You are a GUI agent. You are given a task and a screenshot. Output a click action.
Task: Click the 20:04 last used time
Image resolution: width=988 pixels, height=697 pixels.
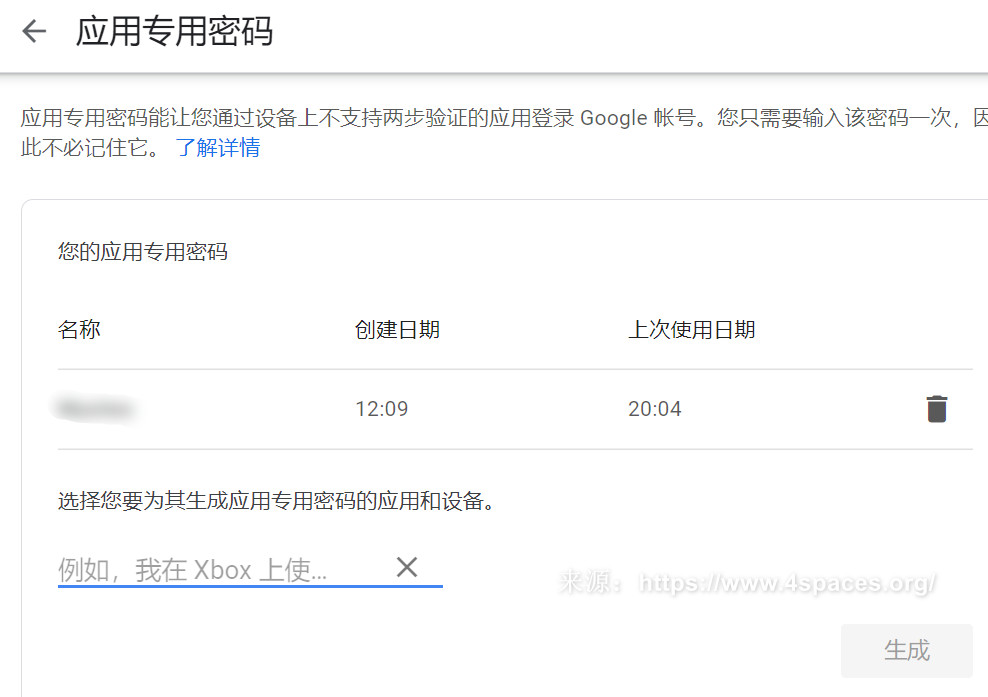(x=654, y=409)
